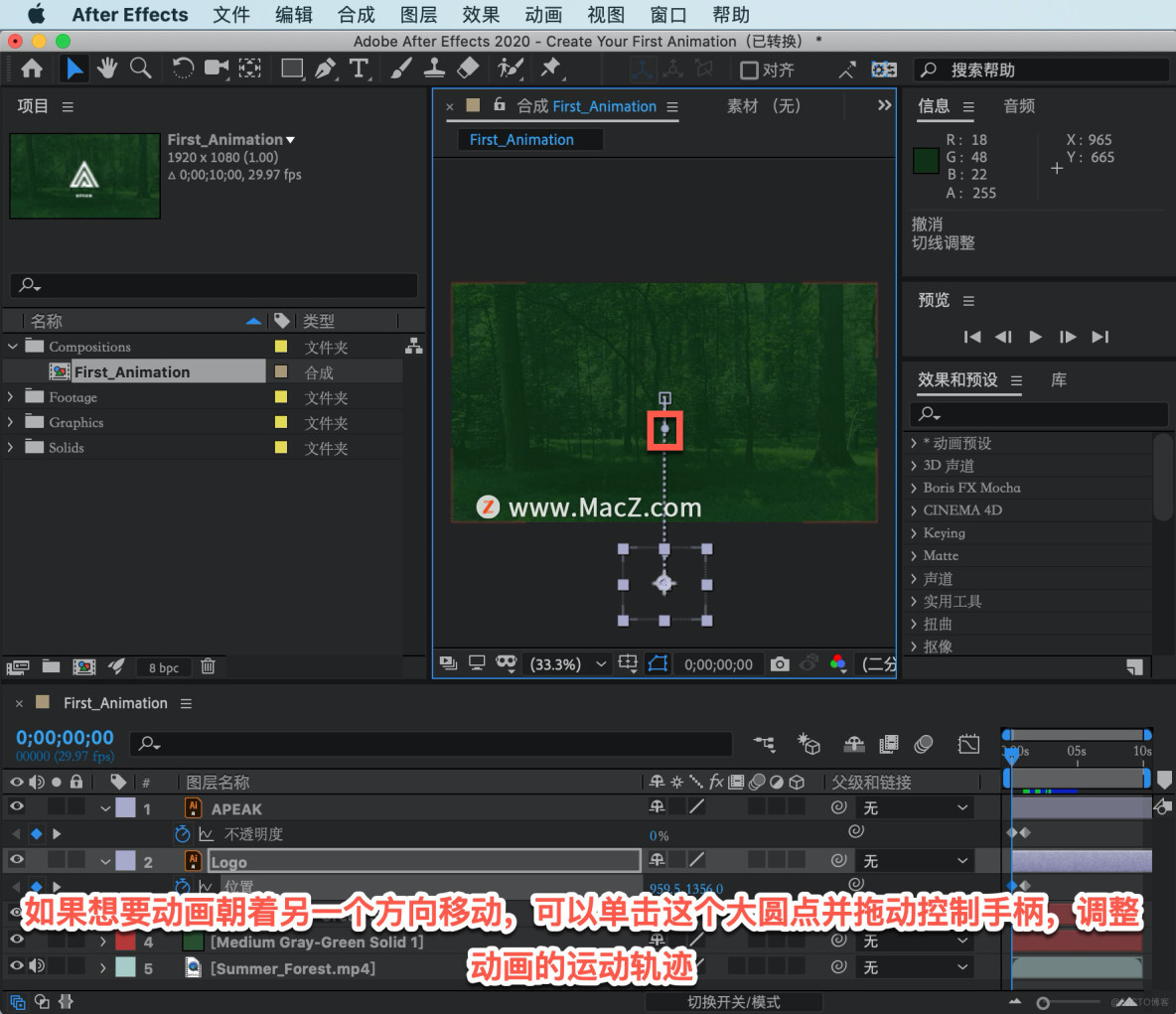This screenshot has height=1014, width=1176.
Task: Open parent link dropdown for Logo layer
Action: tap(960, 860)
